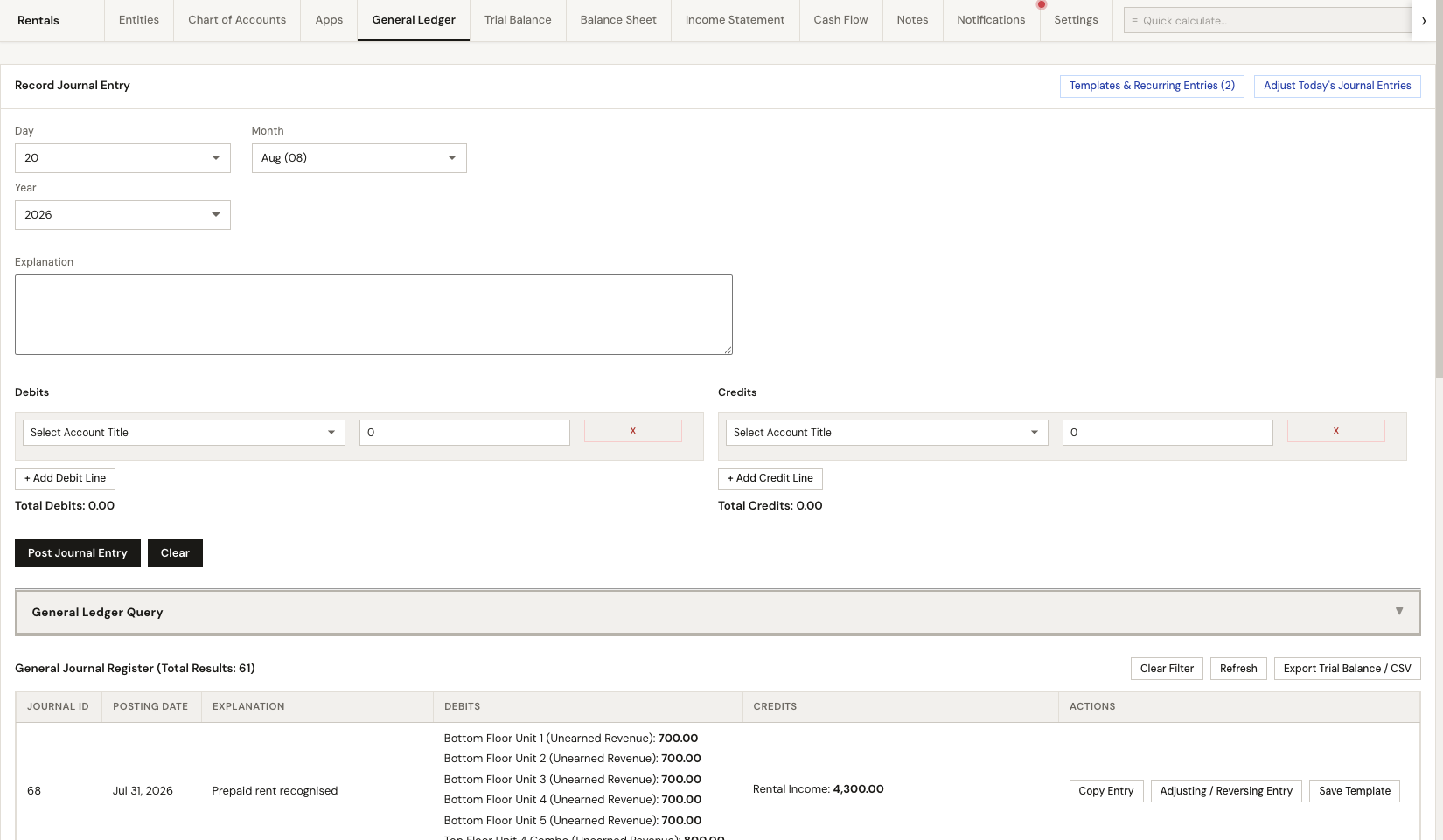The height and width of the screenshot is (840, 1443).
Task: Click Add Credit Line button
Action: click(770, 478)
